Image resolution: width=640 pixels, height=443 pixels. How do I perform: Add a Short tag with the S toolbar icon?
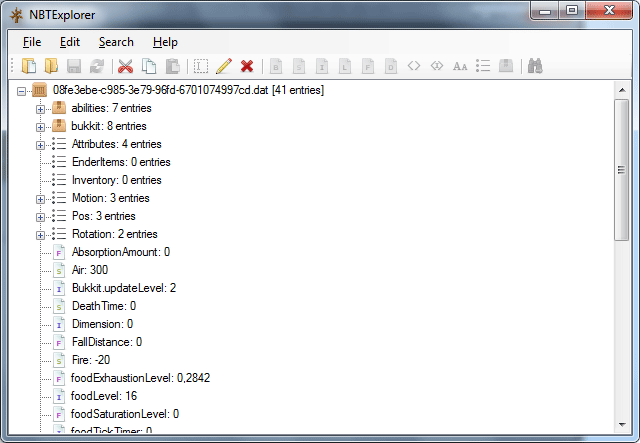pyautogui.click(x=299, y=66)
